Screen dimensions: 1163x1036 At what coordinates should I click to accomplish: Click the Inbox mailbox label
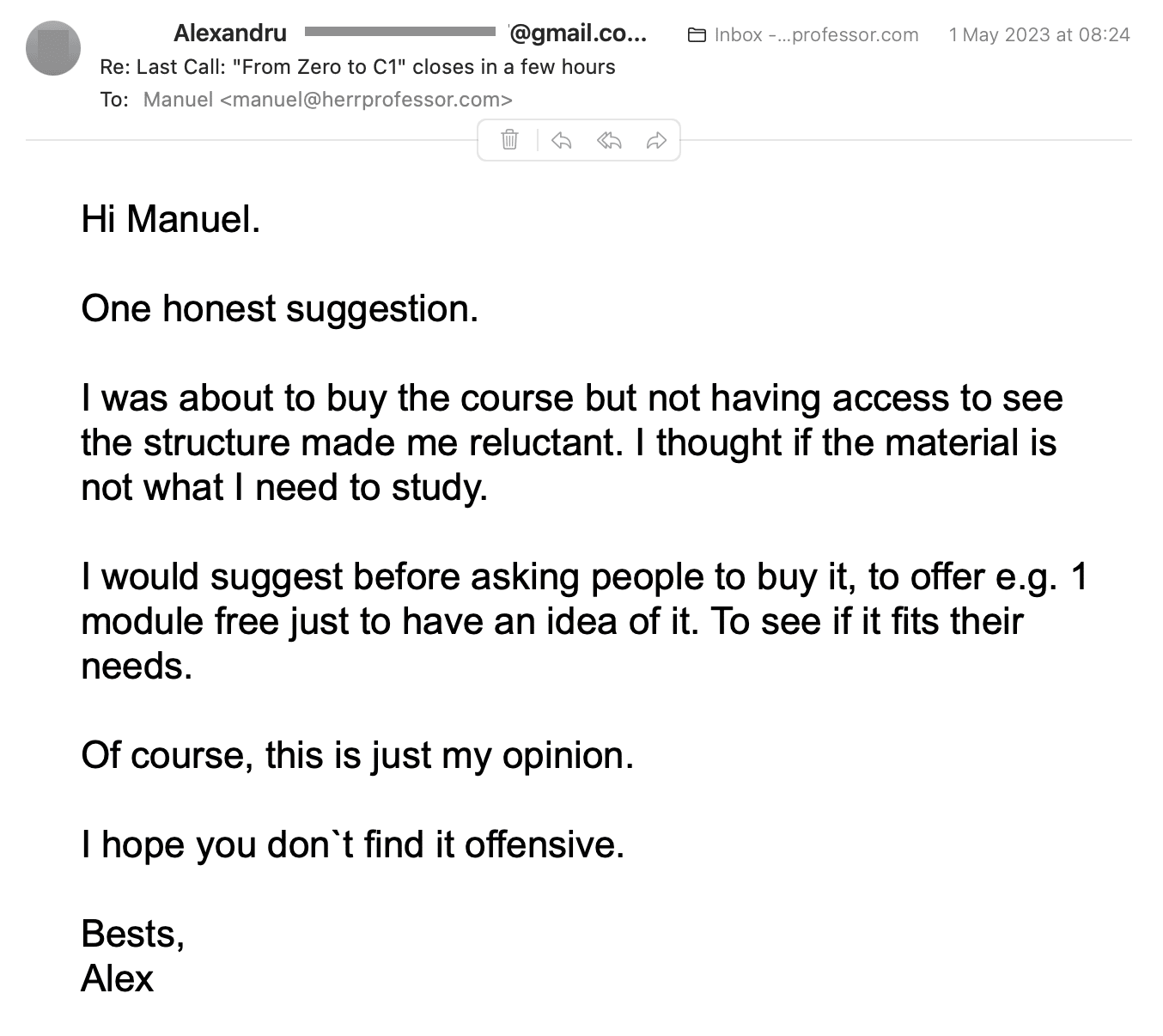816,35
